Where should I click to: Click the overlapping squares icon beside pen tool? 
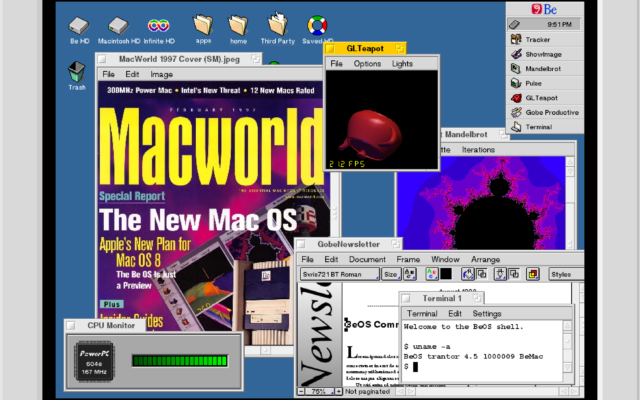point(514,274)
